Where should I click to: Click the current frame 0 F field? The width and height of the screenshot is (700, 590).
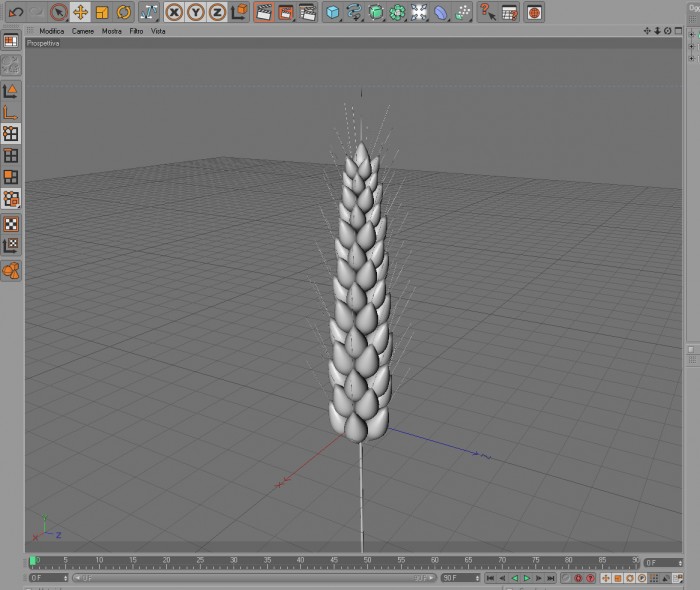[x=663, y=563]
